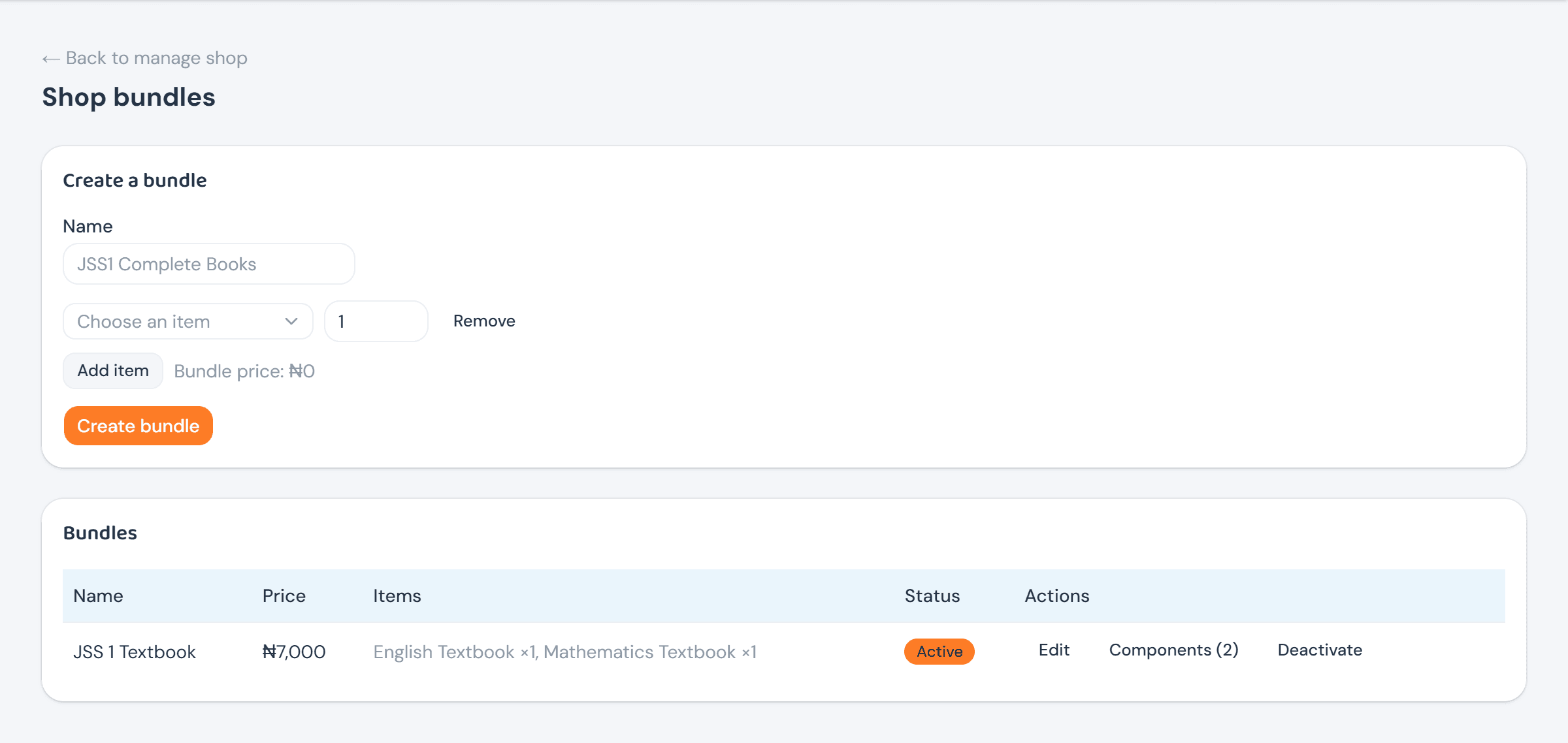Click the Add item button
The height and width of the screenshot is (743, 1568).
point(113,371)
